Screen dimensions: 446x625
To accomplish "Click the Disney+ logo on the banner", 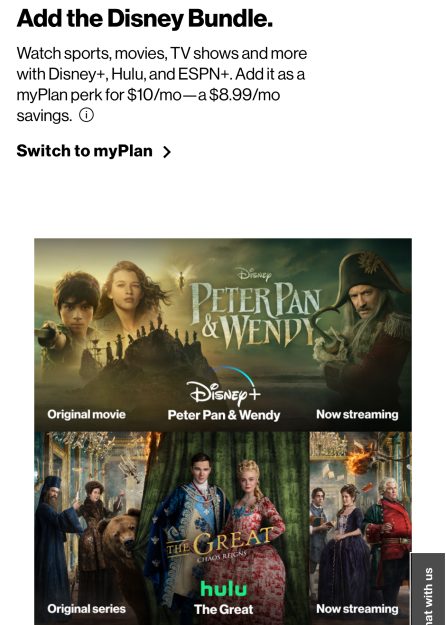I will pos(224,387).
